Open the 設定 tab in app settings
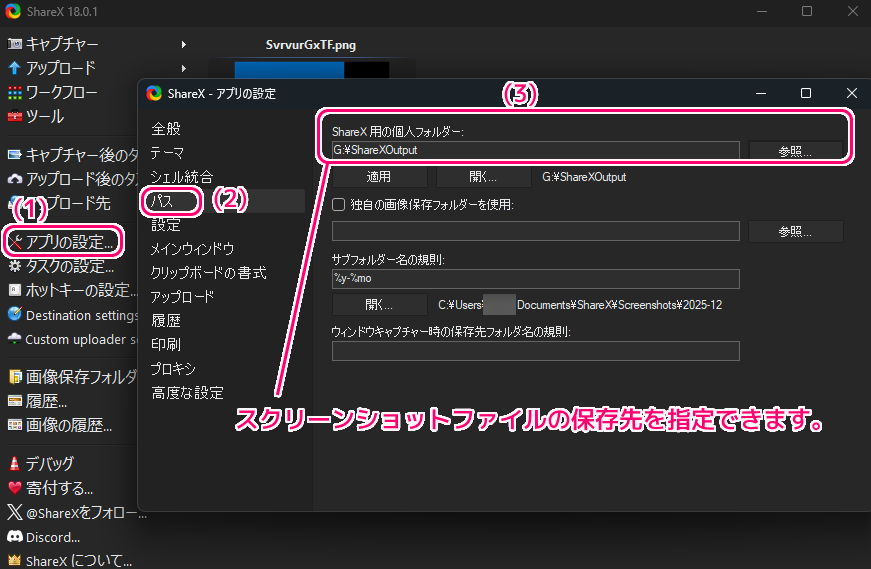 (x=166, y=224)
